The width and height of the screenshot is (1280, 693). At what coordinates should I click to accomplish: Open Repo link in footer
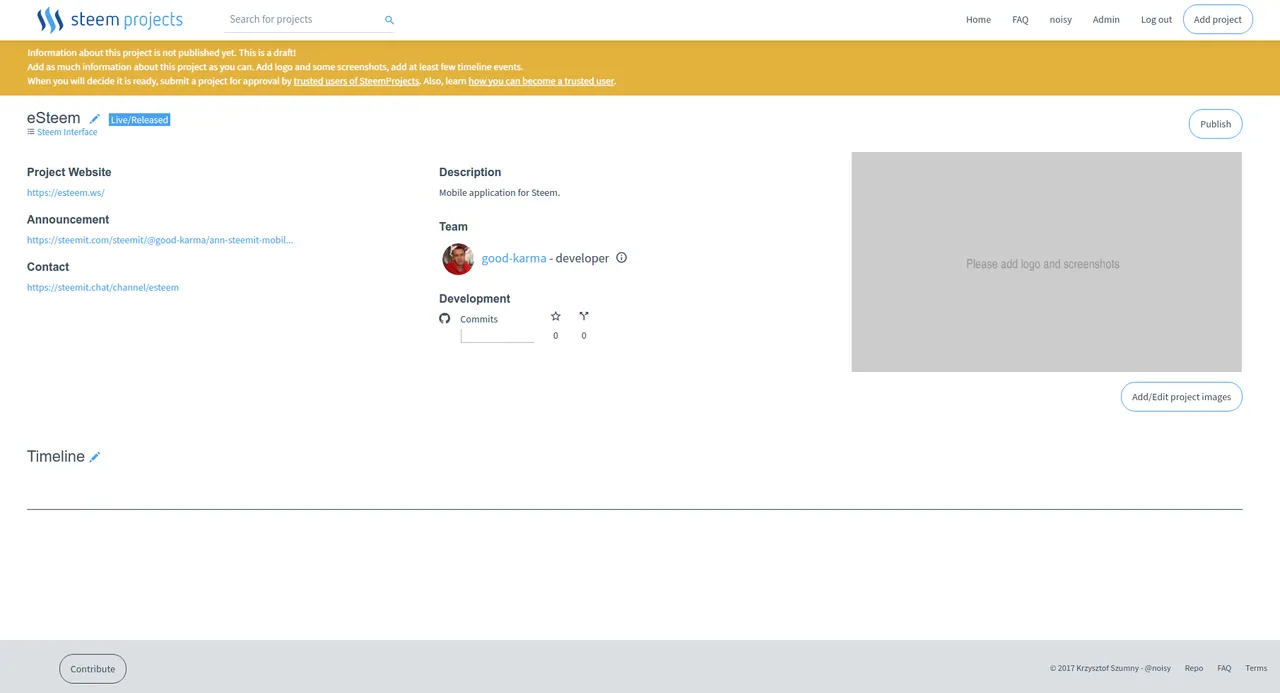click(1194, 668)
